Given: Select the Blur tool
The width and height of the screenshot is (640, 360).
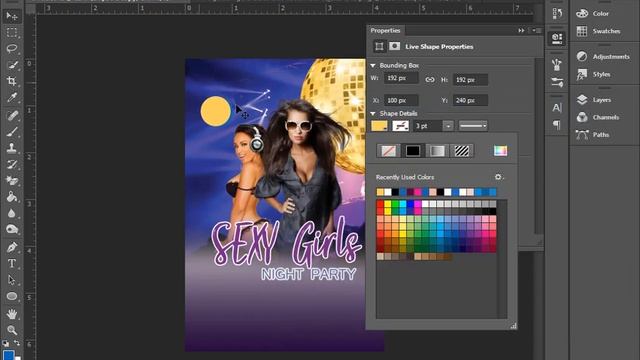Looking at the screenshot, I should pos(11,213).
